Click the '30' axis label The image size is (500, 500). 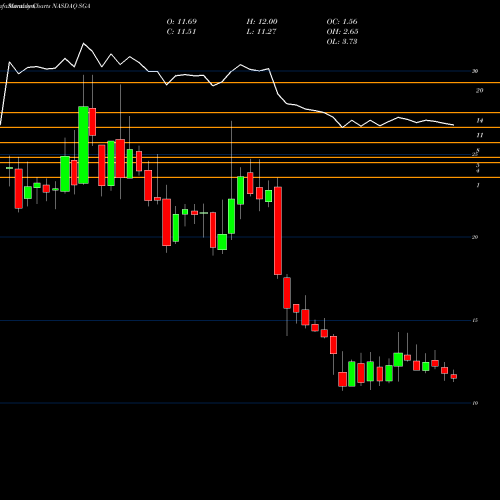coord(475,71)
